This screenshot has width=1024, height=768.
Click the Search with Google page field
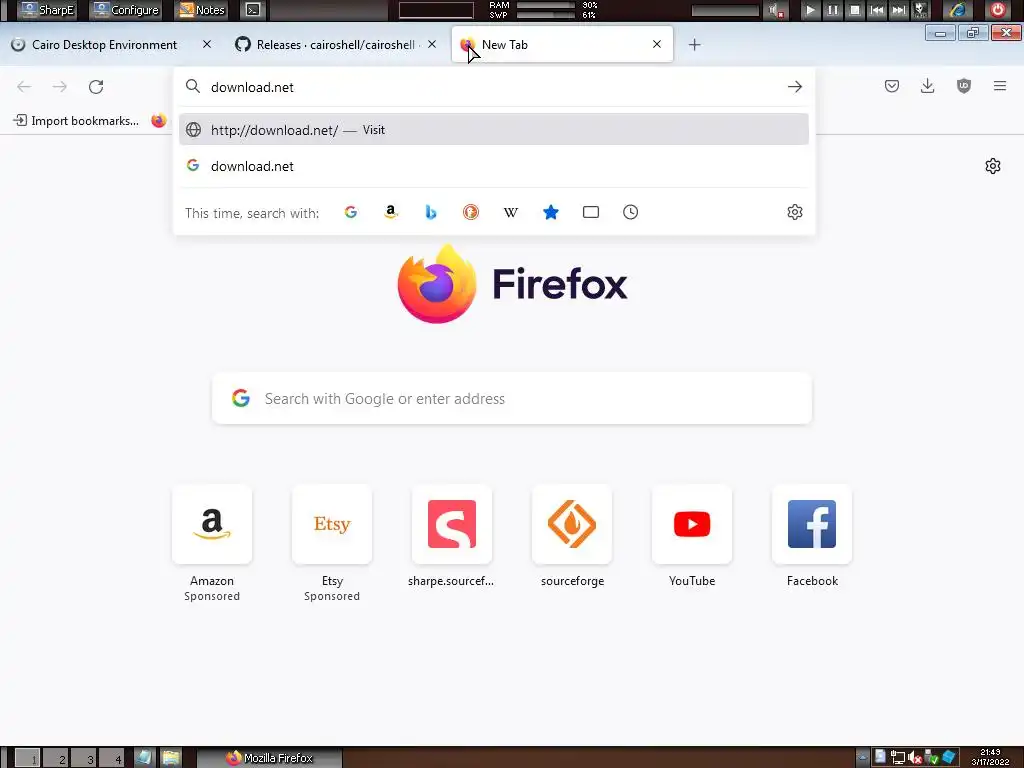click(512, 398)
